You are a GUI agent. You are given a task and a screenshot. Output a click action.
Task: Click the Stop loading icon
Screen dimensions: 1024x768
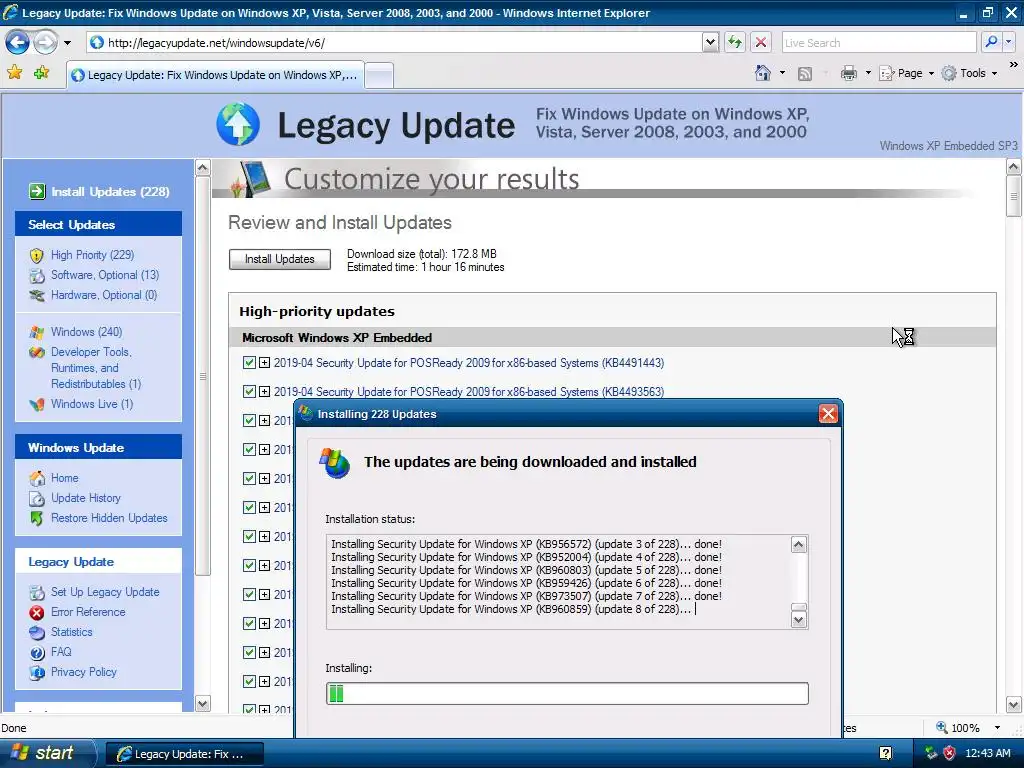coord(761,42)
